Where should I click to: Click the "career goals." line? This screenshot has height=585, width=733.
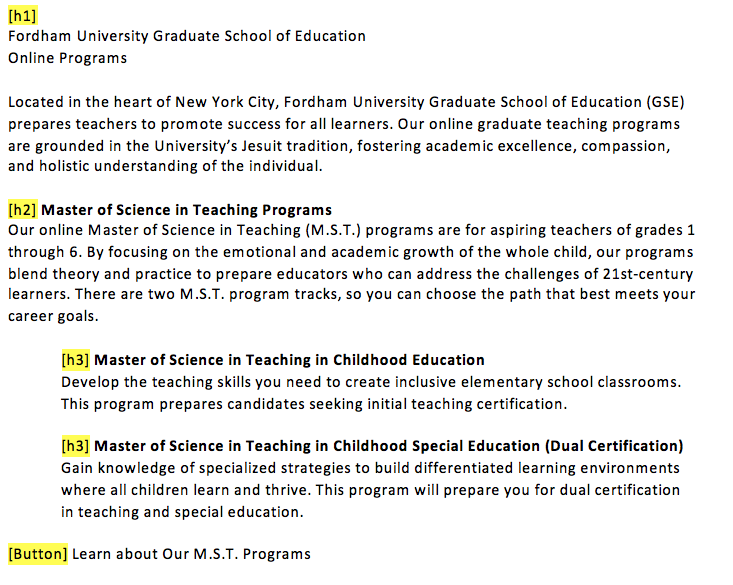(52, 317)
